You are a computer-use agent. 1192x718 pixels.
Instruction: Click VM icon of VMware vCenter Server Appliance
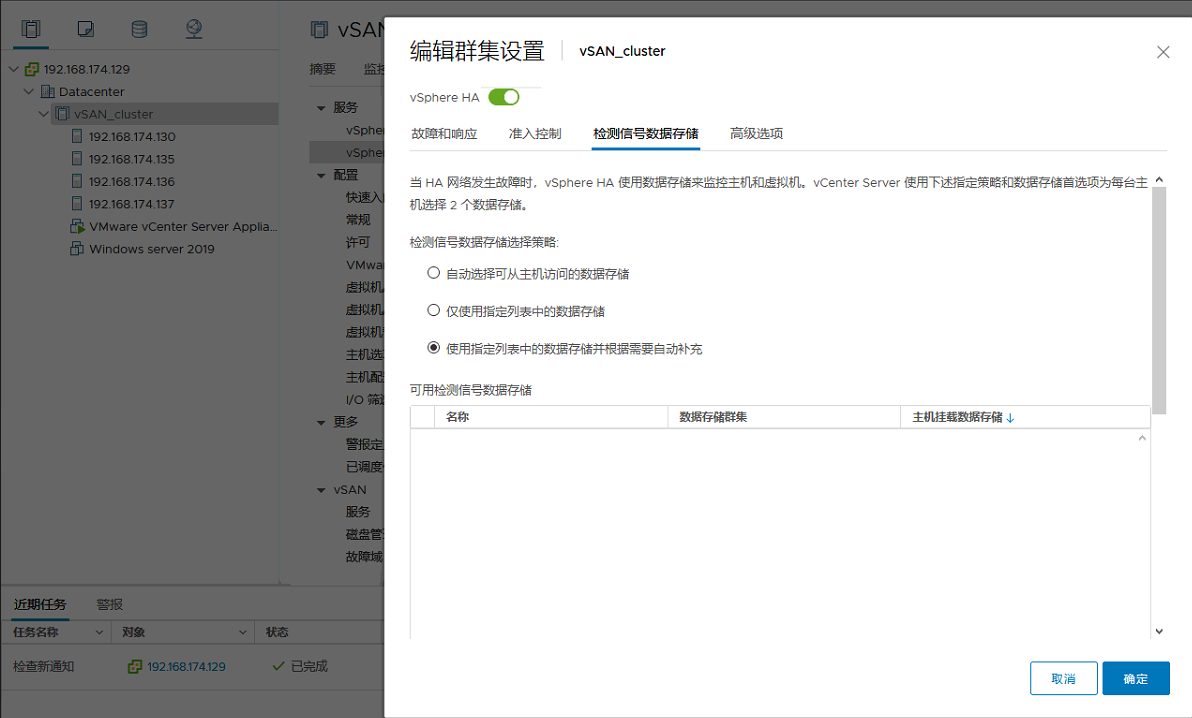click(77, 226)
